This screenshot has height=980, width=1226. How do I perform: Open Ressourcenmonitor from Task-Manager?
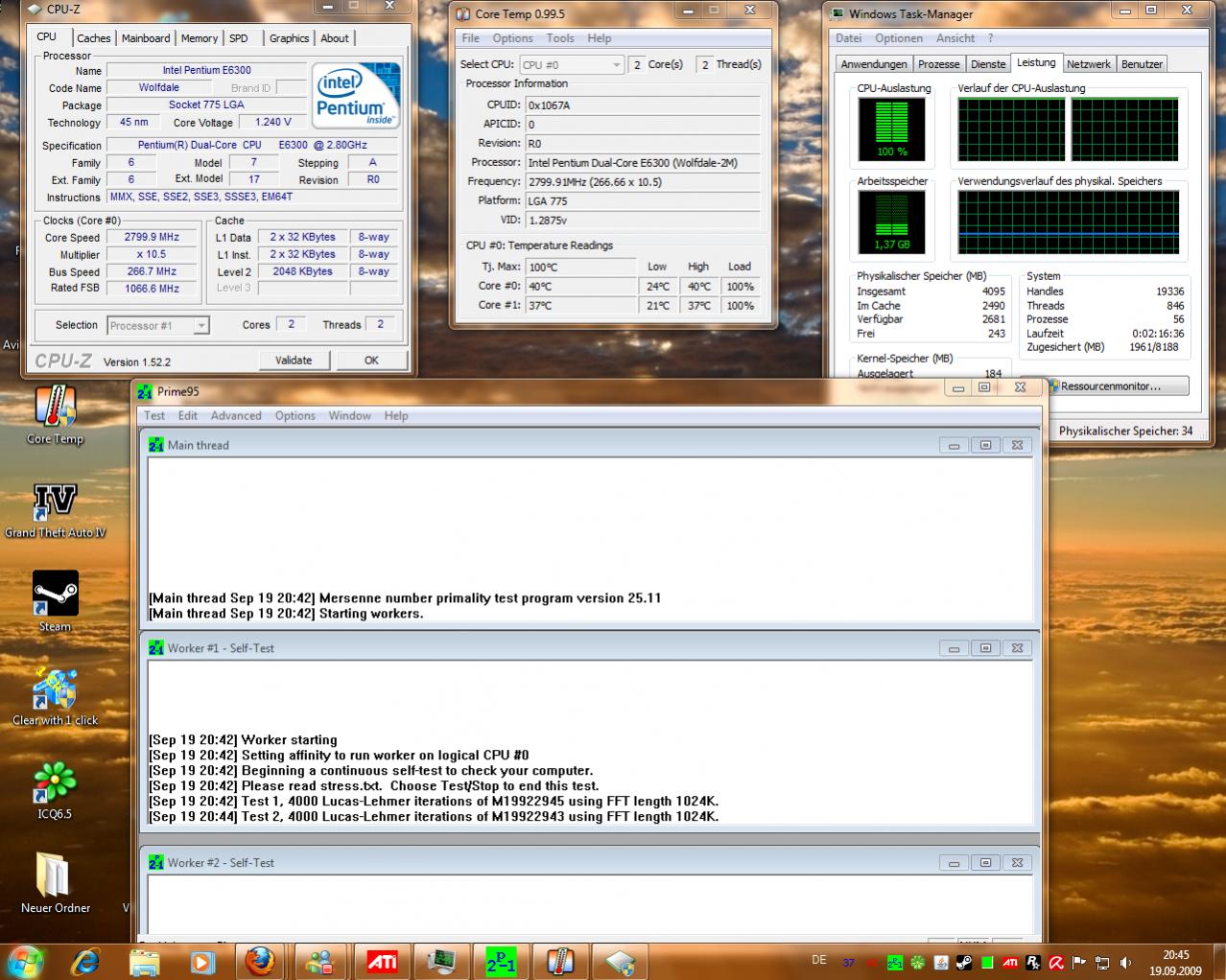[x=1118, y=385]
